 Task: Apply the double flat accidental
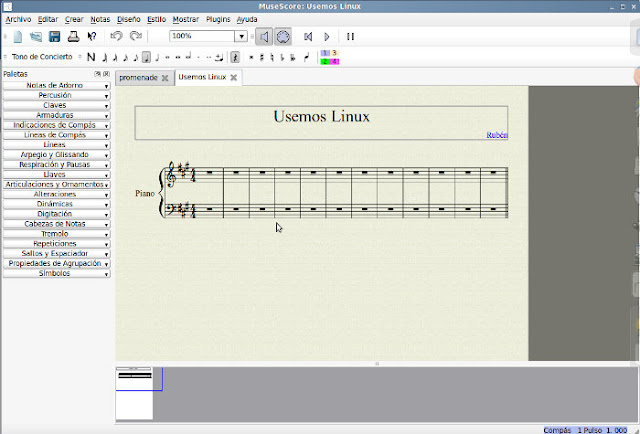point(293,58)
